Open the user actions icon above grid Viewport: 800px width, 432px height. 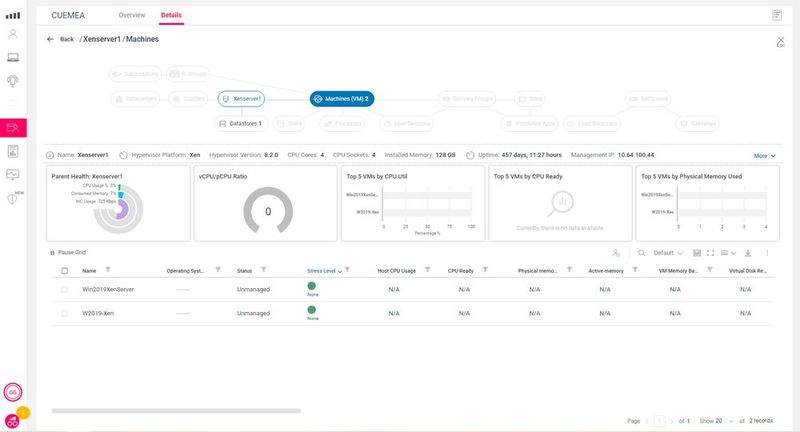(616, 253)
